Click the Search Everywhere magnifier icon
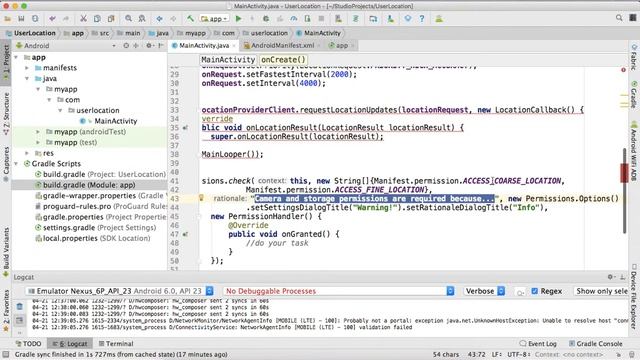 (x=619, y=18)
